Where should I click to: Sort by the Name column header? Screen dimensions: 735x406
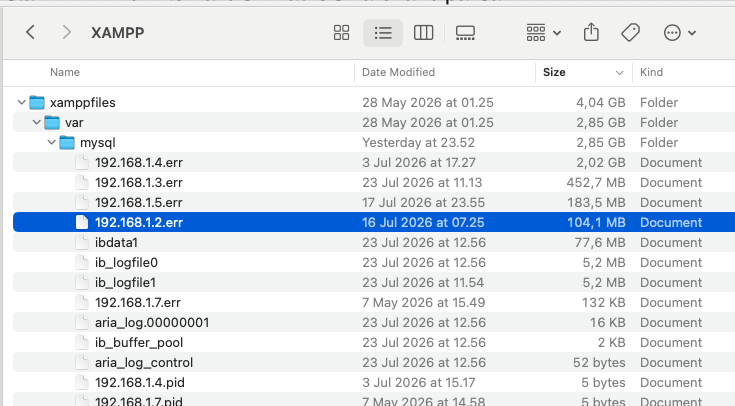tap(65, 72)
